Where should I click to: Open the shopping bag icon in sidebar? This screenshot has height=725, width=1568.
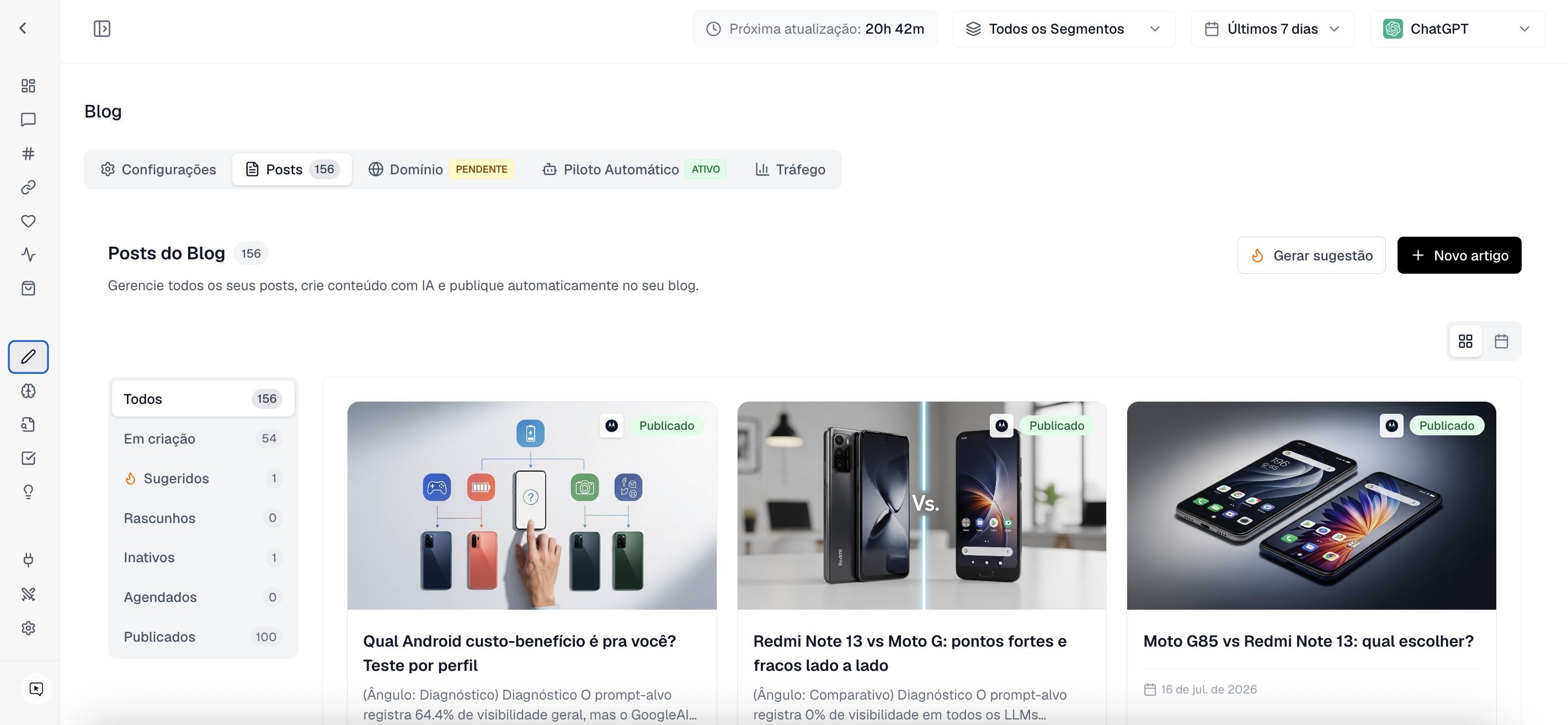pos(28,289)
